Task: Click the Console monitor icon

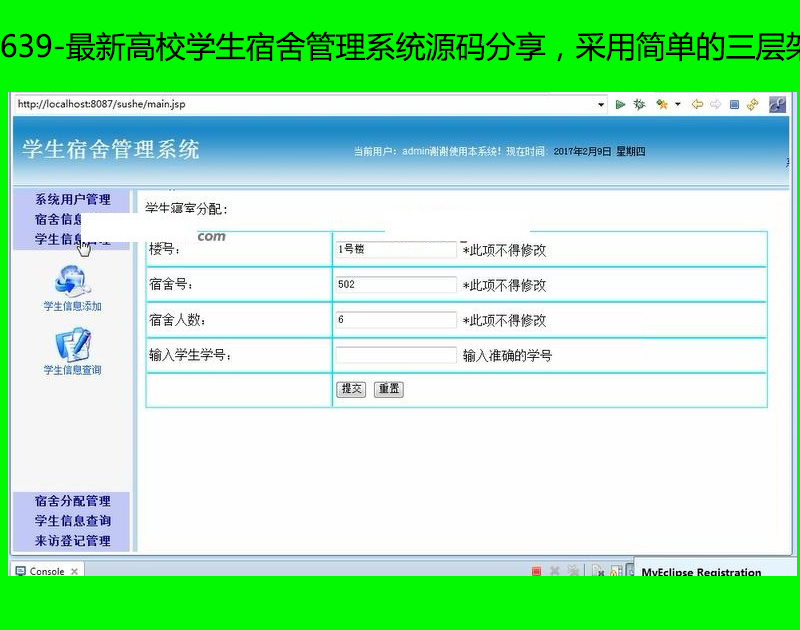Action: pos(20,571)
